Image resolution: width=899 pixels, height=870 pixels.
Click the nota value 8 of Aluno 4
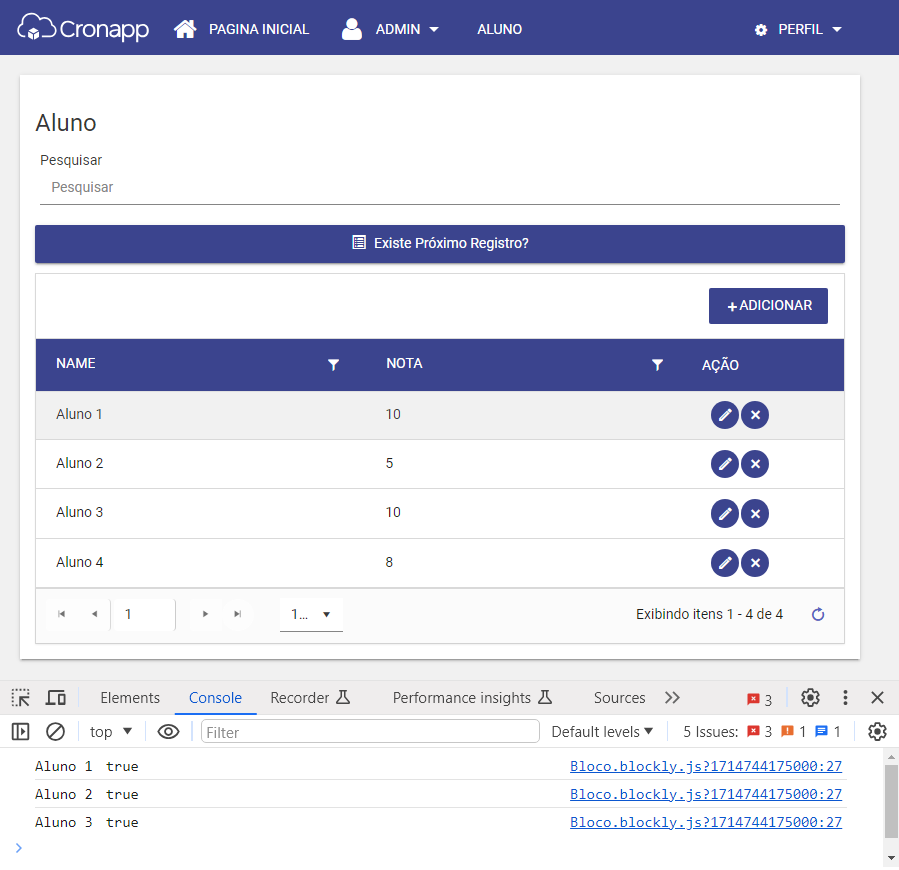click(389, 563)
